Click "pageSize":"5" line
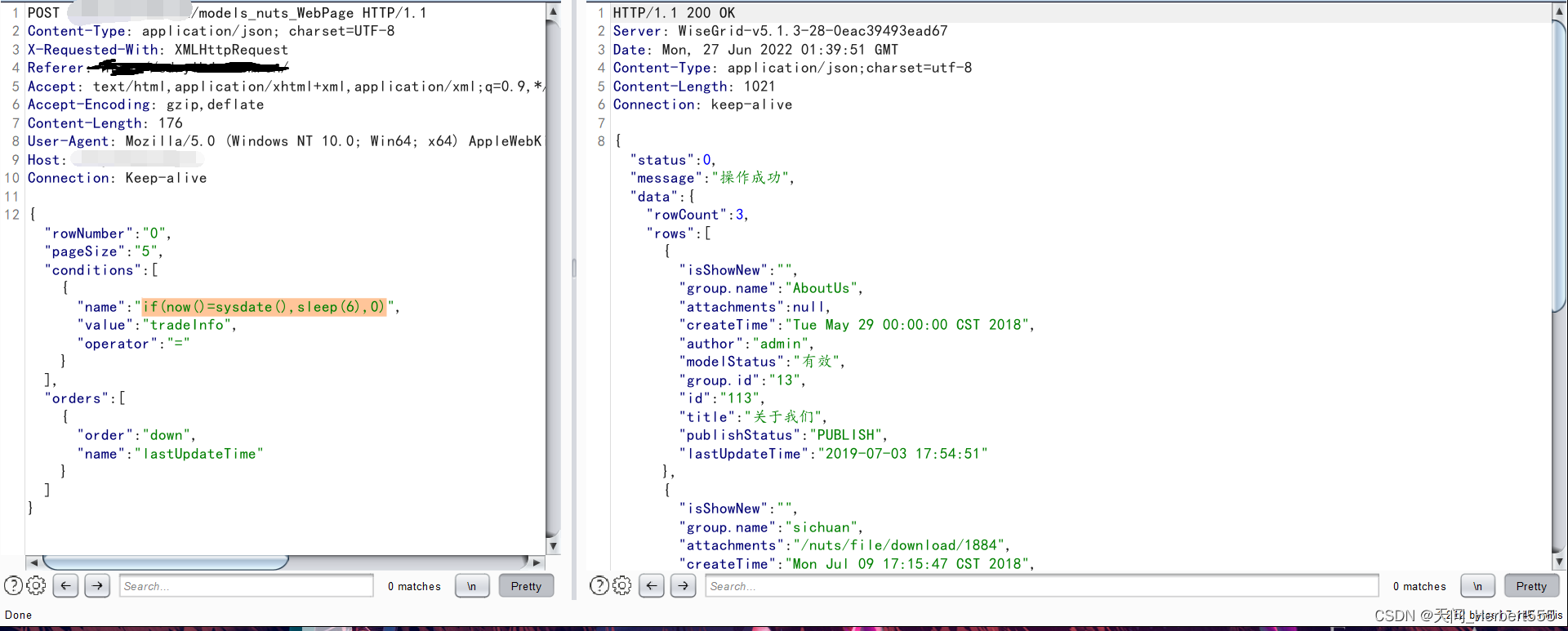Image resolution: width=1568 pixels, height=631 pixels. pos(104,251)
